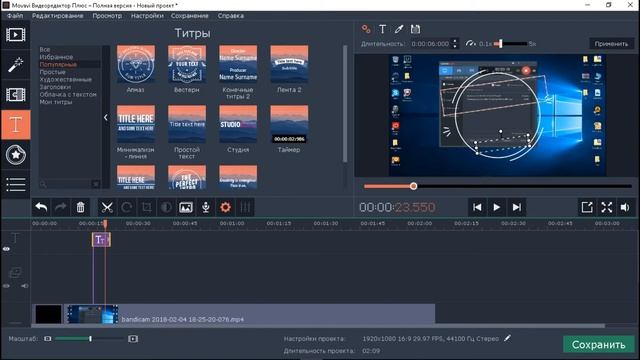
Task: Skip to previous frame button
Action: (x=477, y=207)
